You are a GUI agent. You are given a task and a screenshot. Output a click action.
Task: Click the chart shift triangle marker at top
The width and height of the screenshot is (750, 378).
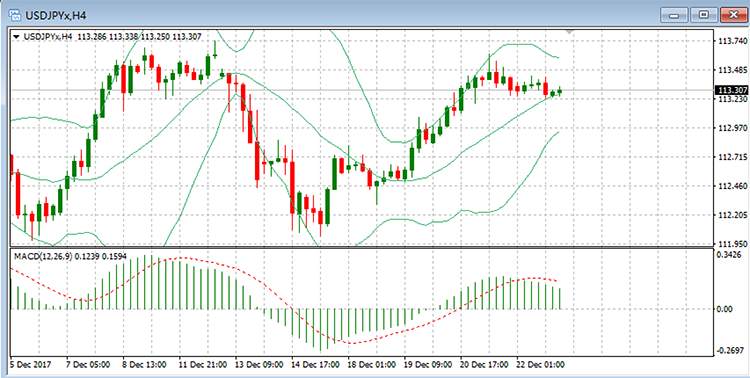point(569,33)
